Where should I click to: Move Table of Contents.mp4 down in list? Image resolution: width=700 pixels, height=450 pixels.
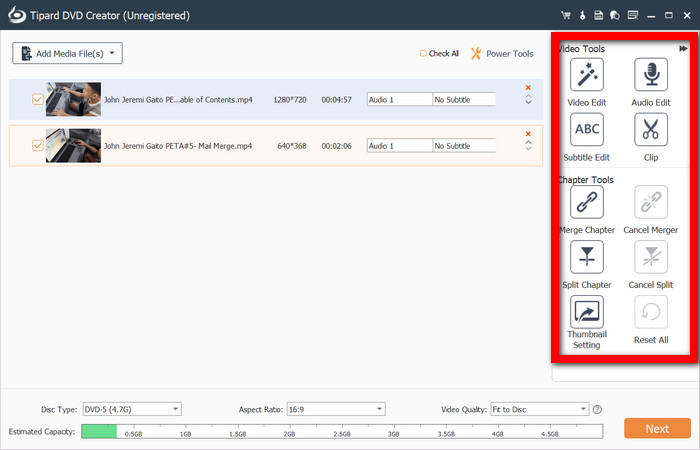(x=528, y=103)
